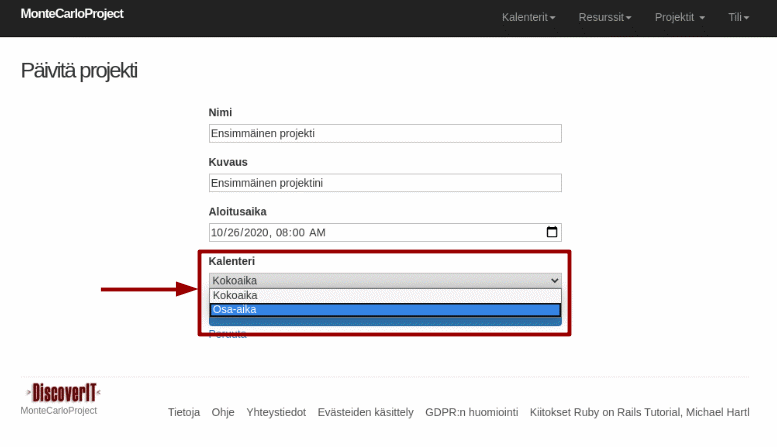
Task: Click the DiscoverIT logo in footer
Action: click(x=61, y=392)
